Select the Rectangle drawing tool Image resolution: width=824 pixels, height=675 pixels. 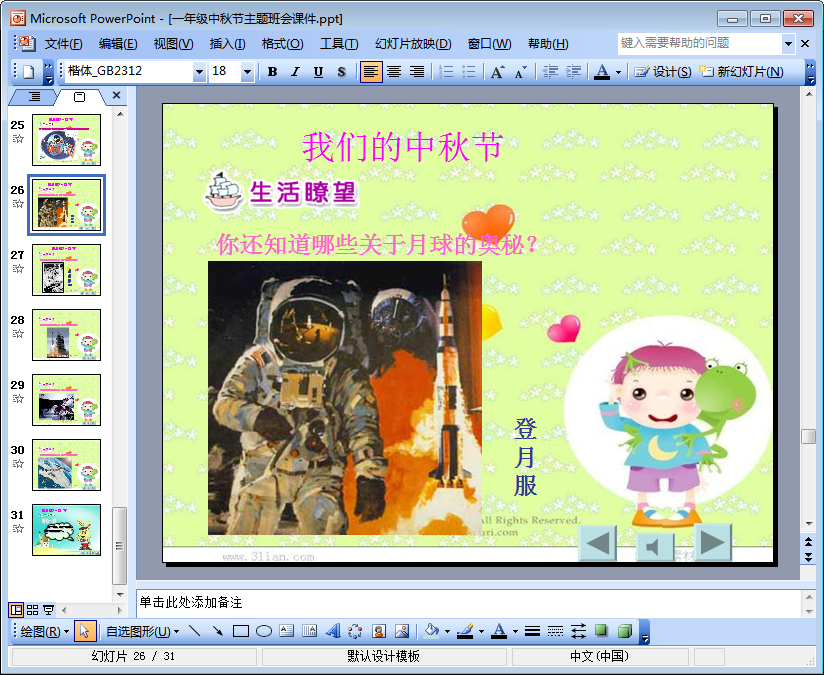click(x=241, y=631)
